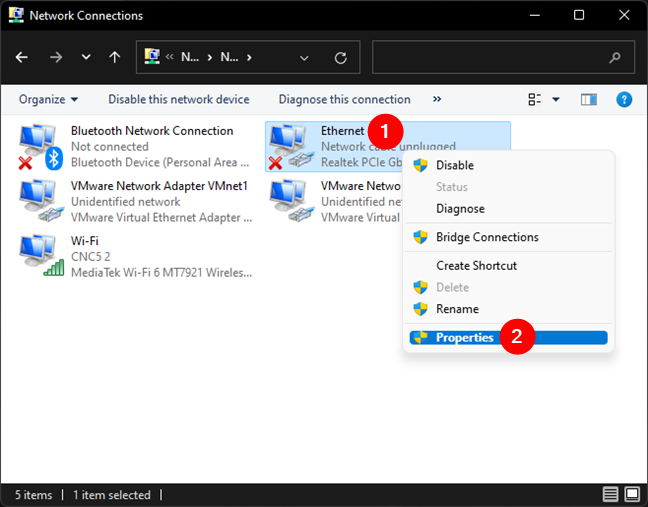Click Disable this network device
Image resolution: width=648 pixels, height=507 pixels.
179,99
